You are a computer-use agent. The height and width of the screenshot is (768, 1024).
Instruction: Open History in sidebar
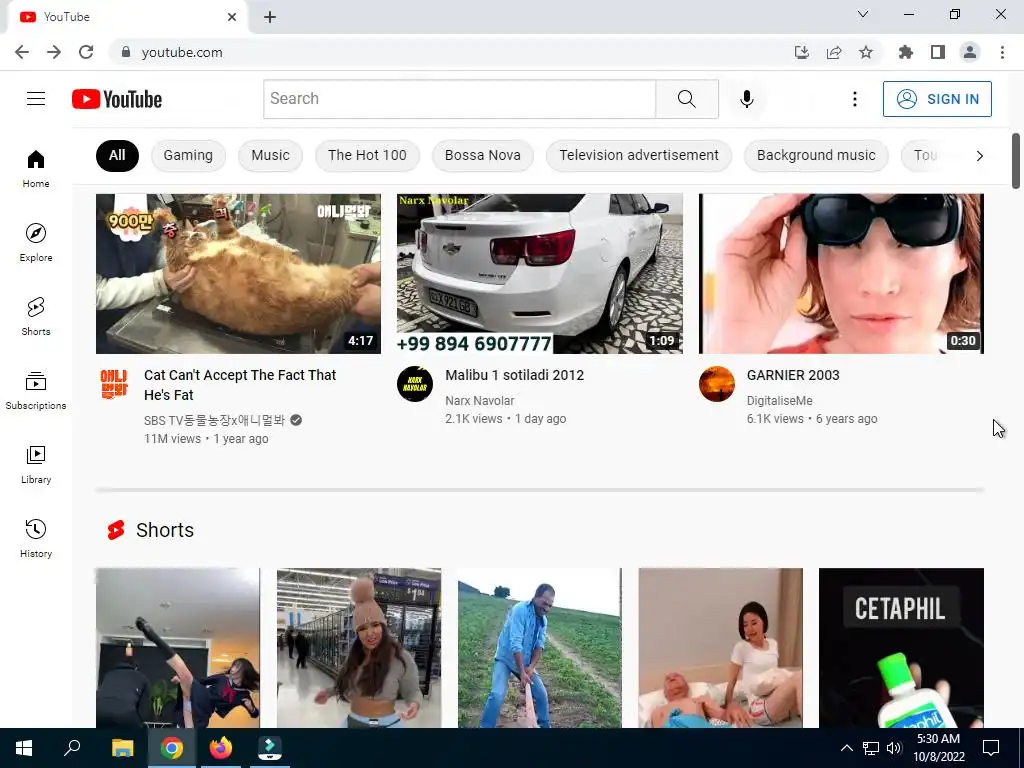[36, 539]
